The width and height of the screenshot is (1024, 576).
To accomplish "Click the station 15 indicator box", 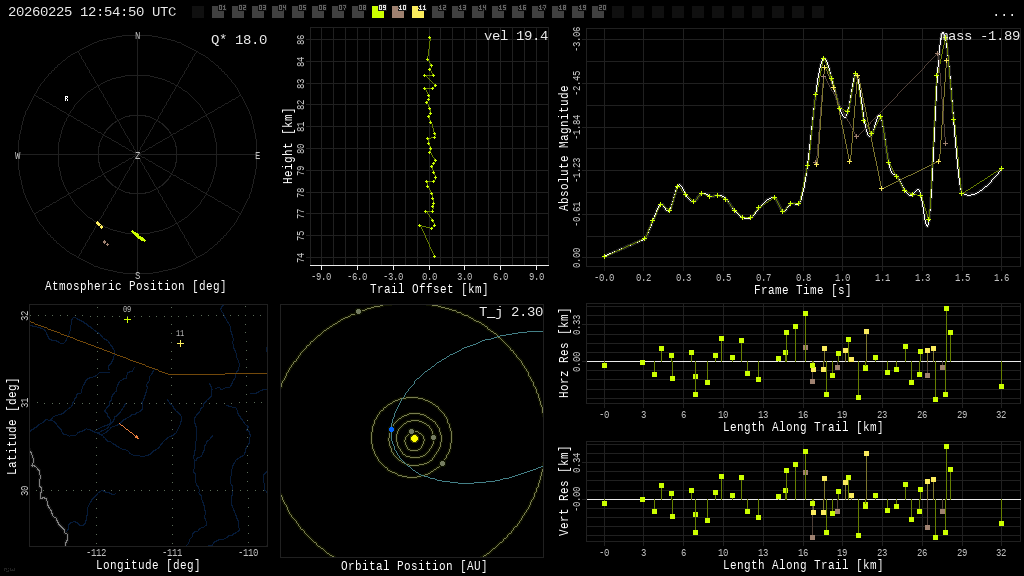I will [498, 12].
